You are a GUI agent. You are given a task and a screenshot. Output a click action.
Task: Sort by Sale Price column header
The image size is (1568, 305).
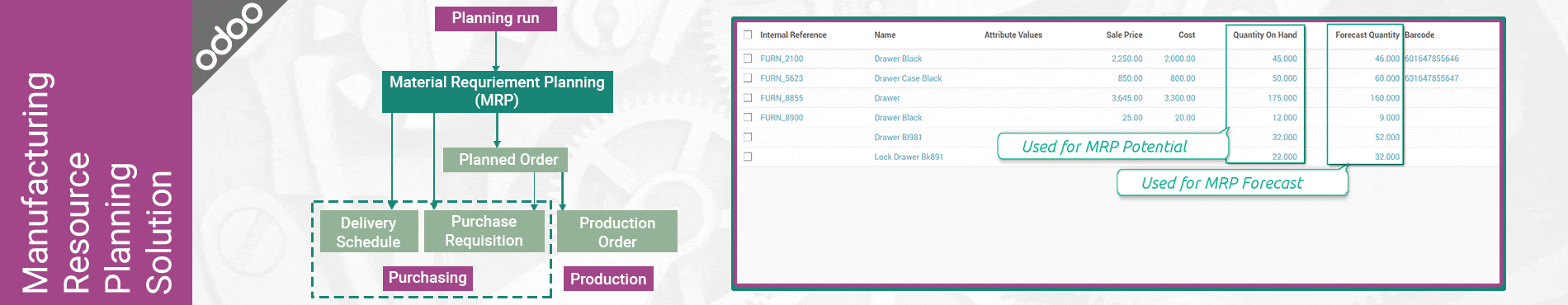tap(1124, 35)
